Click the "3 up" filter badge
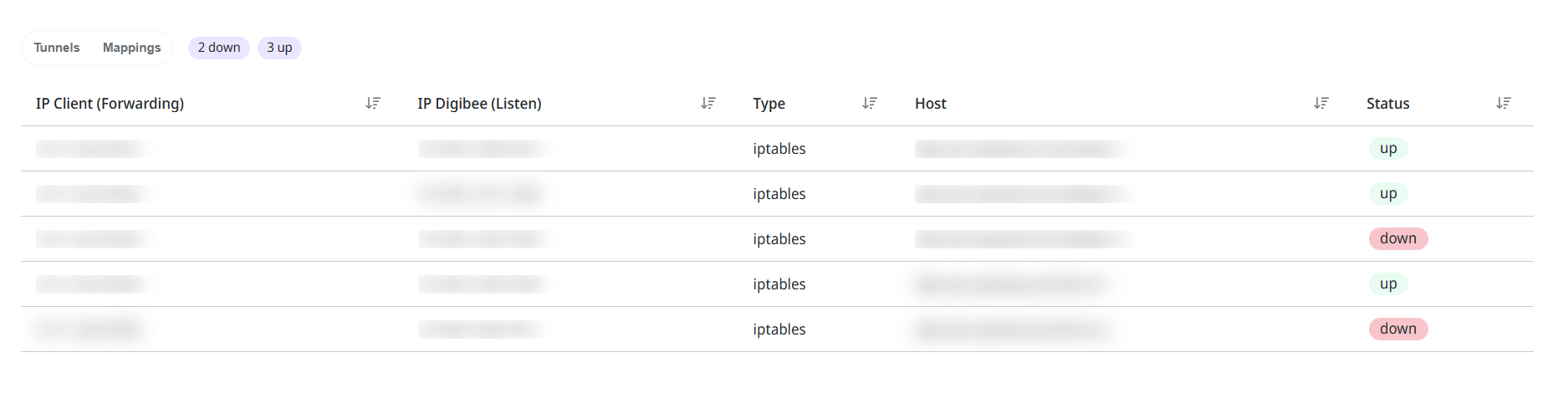The width and height of the screenshot is (1568, 419). tap(279, 48)
